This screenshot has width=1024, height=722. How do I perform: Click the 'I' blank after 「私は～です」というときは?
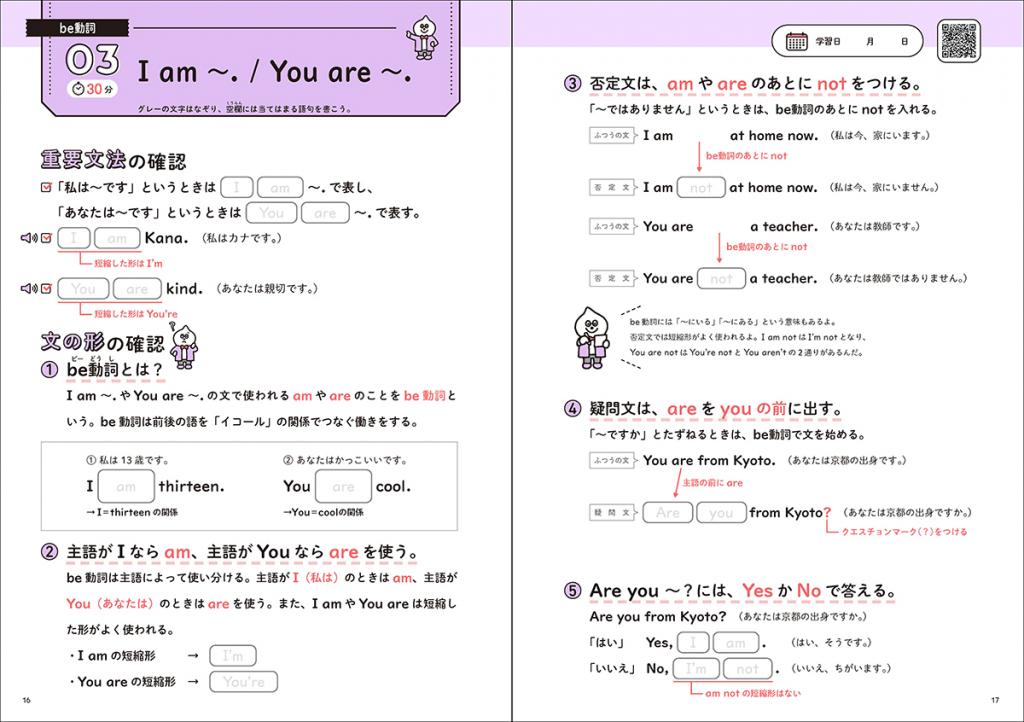coord(236,188)
